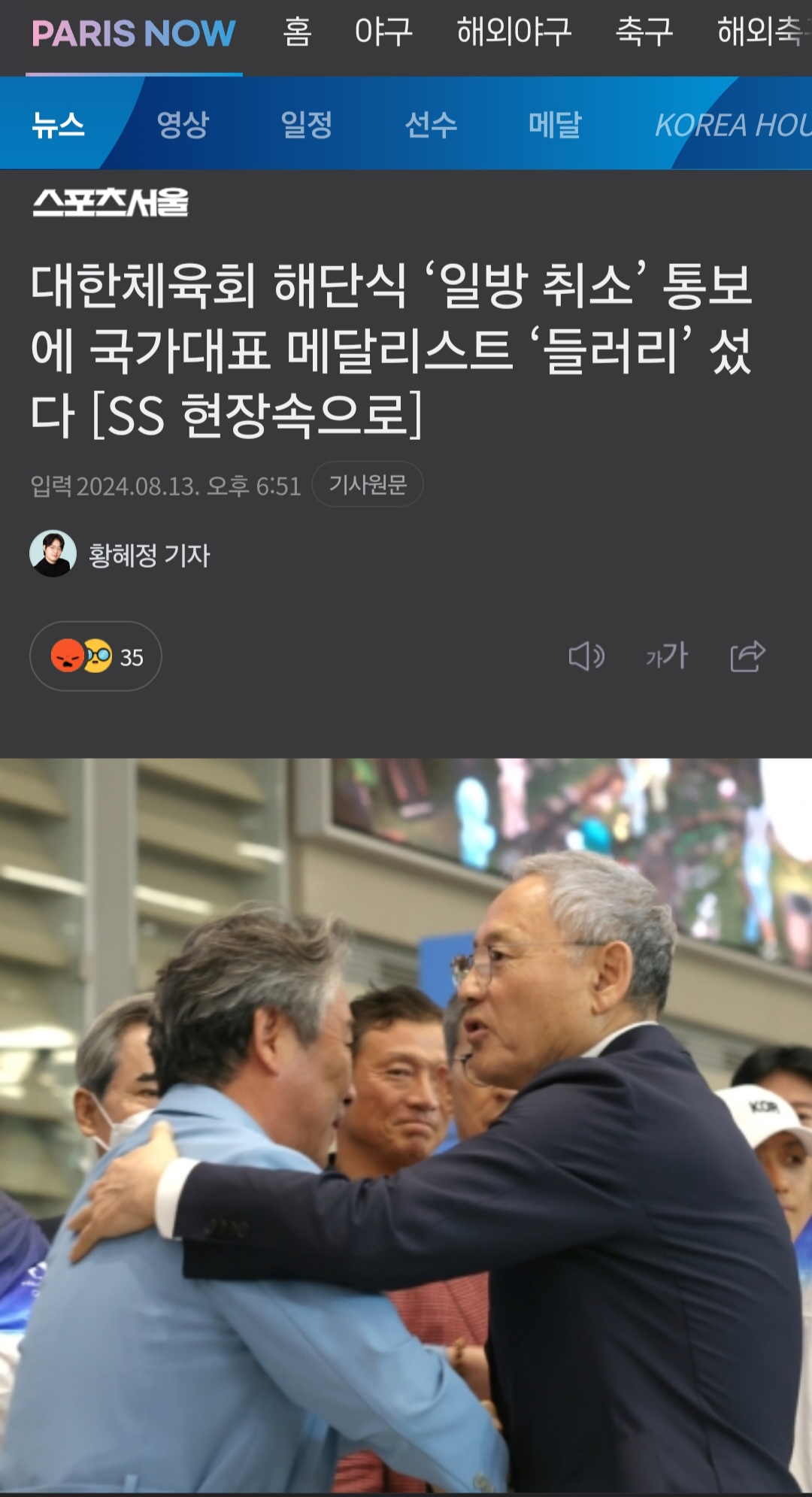Tap the angry face reaction emoji
Image resolution: width=812 pixels, height=1497 pixels.
pos(67,656)
